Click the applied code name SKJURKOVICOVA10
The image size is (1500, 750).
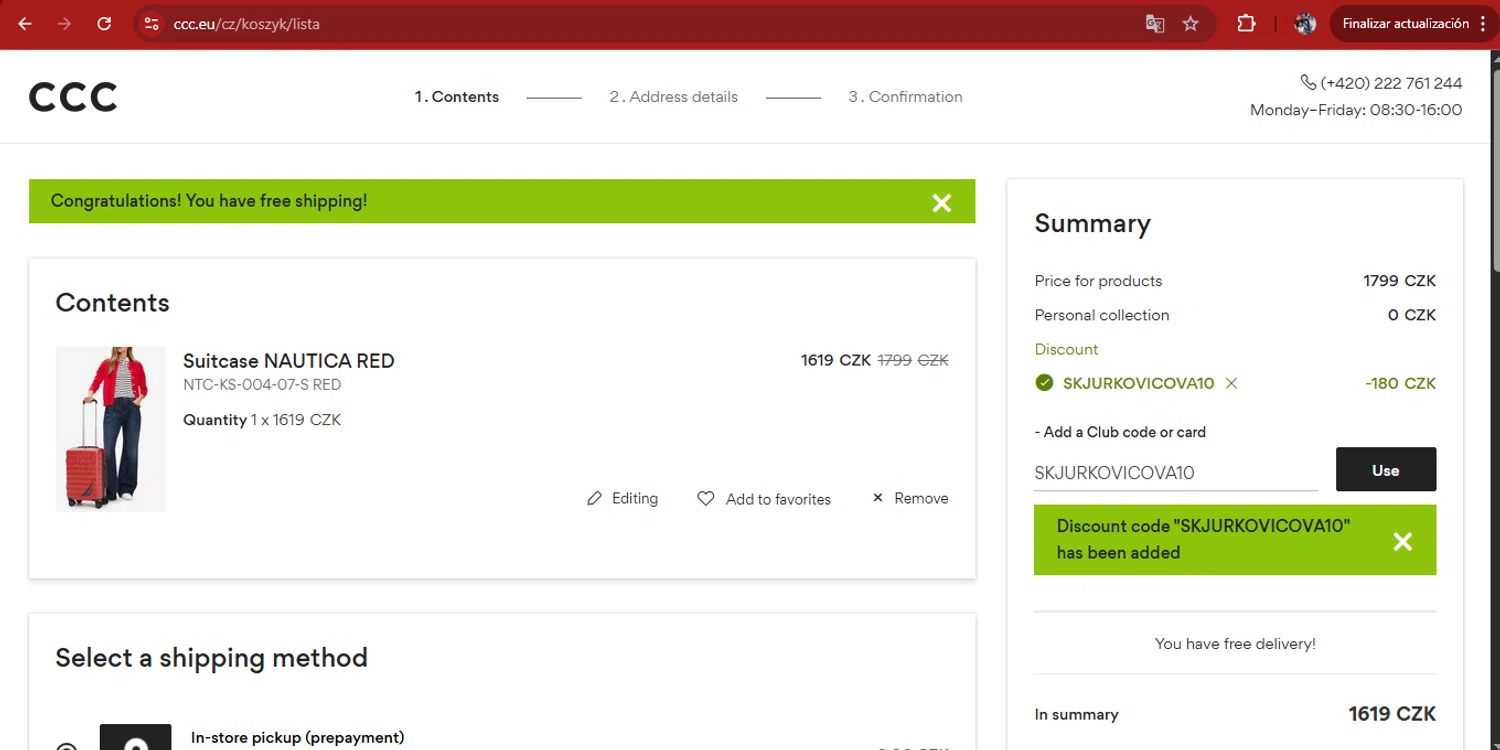click(1138, 383)
